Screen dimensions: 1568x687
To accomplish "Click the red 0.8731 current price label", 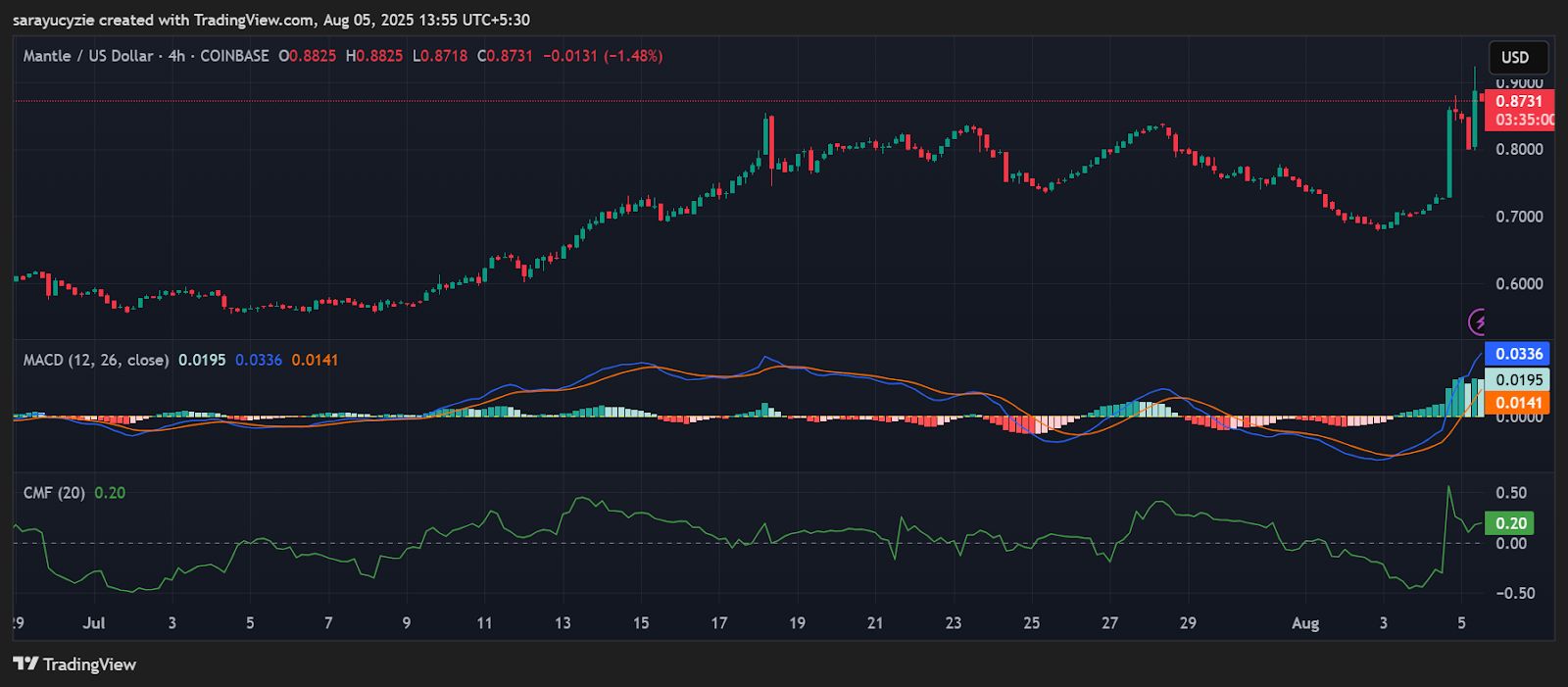I will click(1519, 101).
